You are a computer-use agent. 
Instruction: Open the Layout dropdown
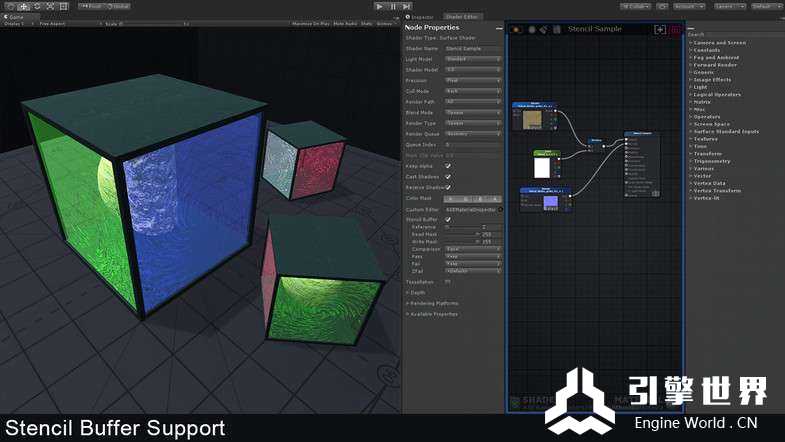tap(765, 7)
